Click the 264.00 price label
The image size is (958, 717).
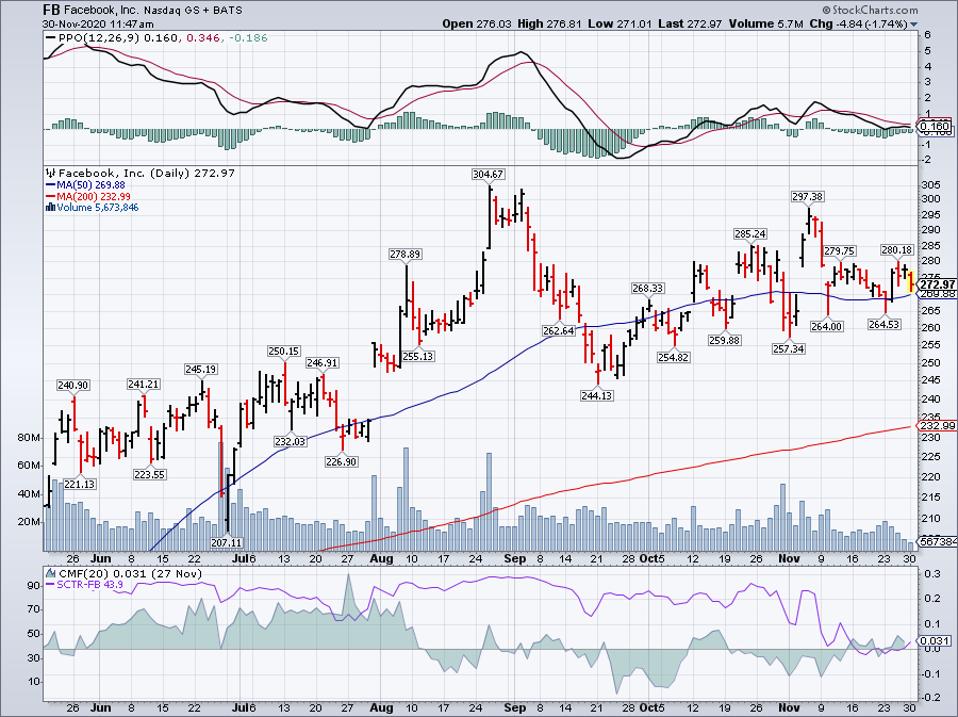(827, 327)
